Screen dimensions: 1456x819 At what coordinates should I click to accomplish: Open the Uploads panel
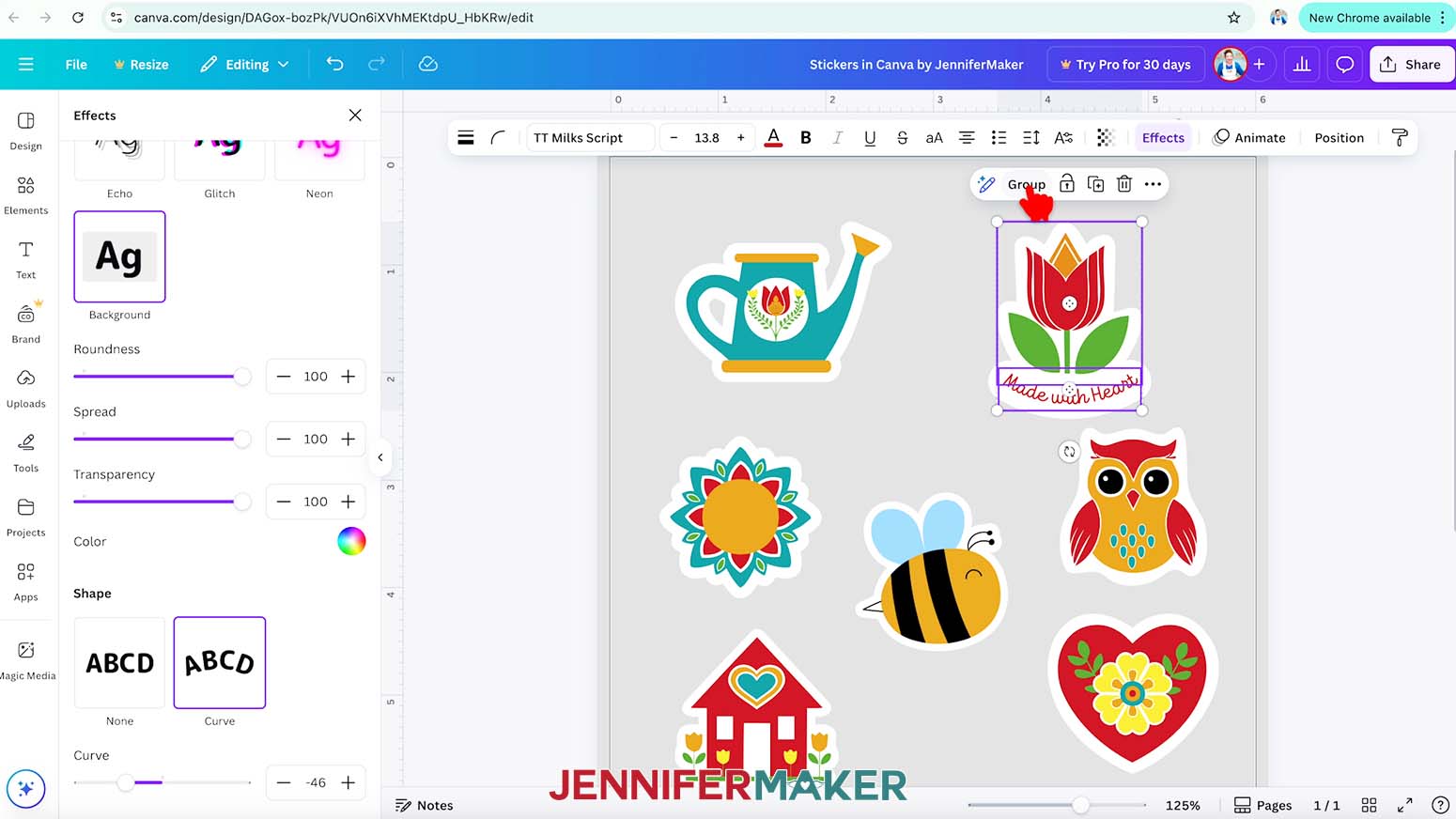pyautogui.click(x=25, y=388)
